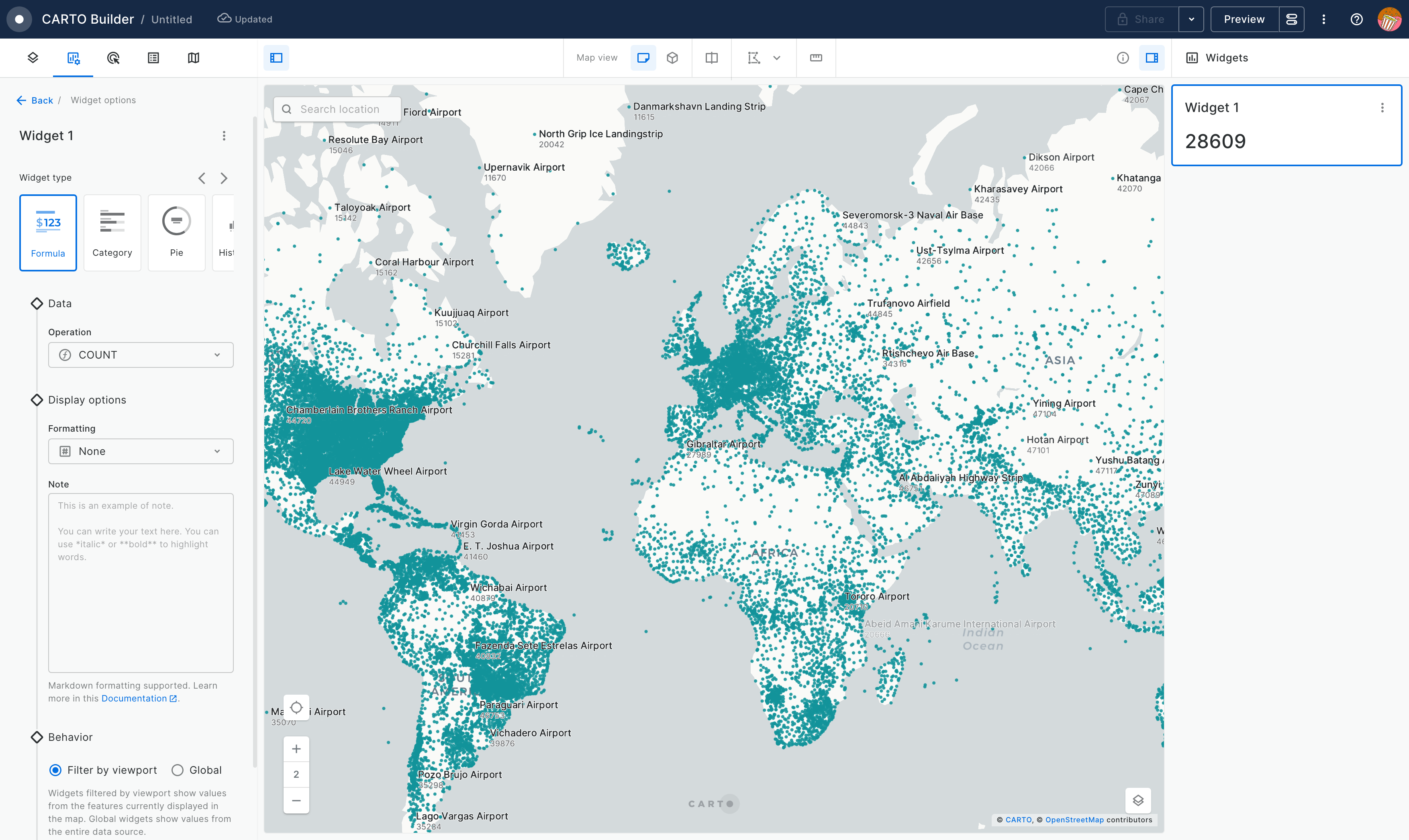Select the measure distance ruler tool
Image resolution: width=1409 pixels, height=840 pixels.
click(x=816, y=58)
